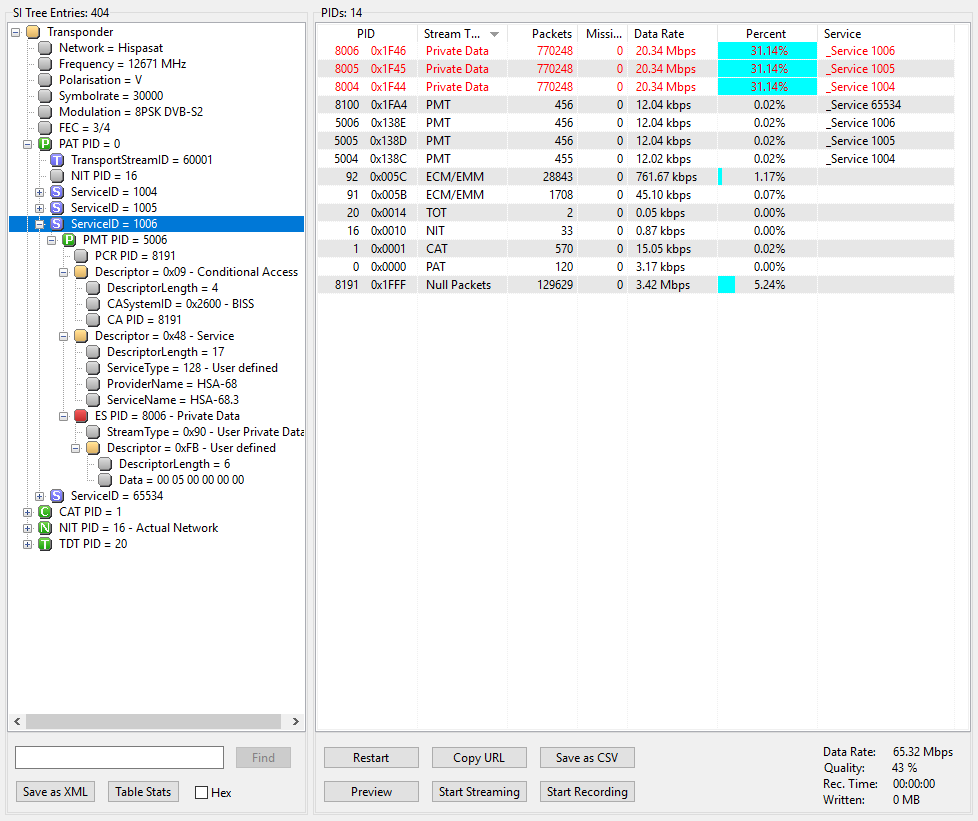Expand the ServiceID = 1004 node
Image resolution: width=978 pixels, height=821 pixels.
pos(39,192)
